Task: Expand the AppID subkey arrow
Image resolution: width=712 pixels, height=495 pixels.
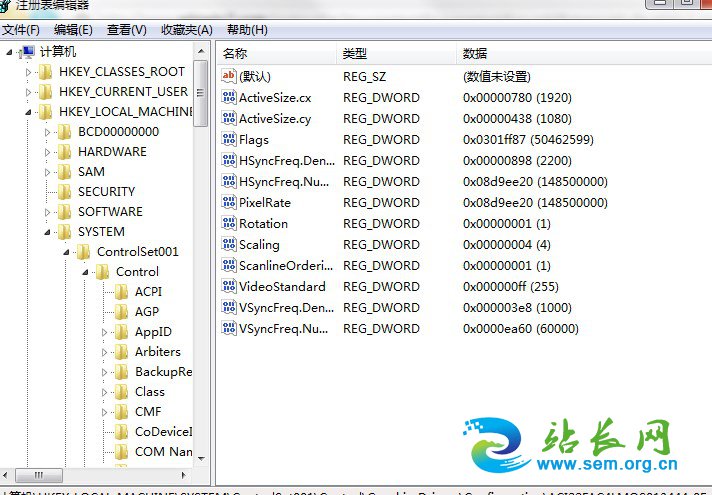Action: coord(105,332)
